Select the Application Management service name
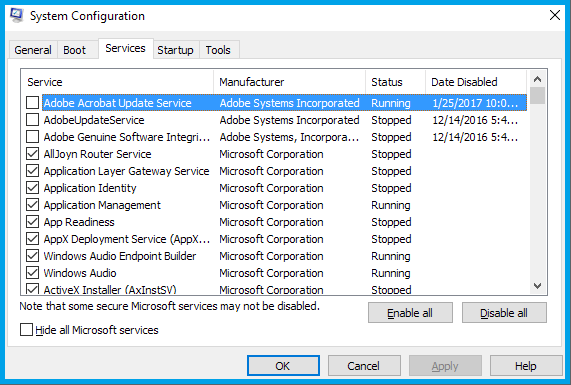This screenshot has width=571, height=385. coord(102,205)
